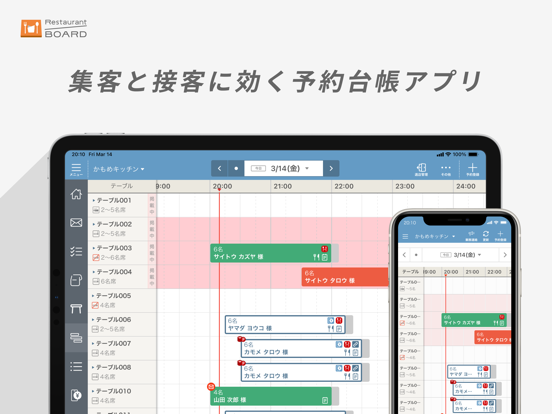Viewport: 552px width, 414px height.
Task: Open the iPad hamburger menu (メニュー)
Action: [76, 169]
